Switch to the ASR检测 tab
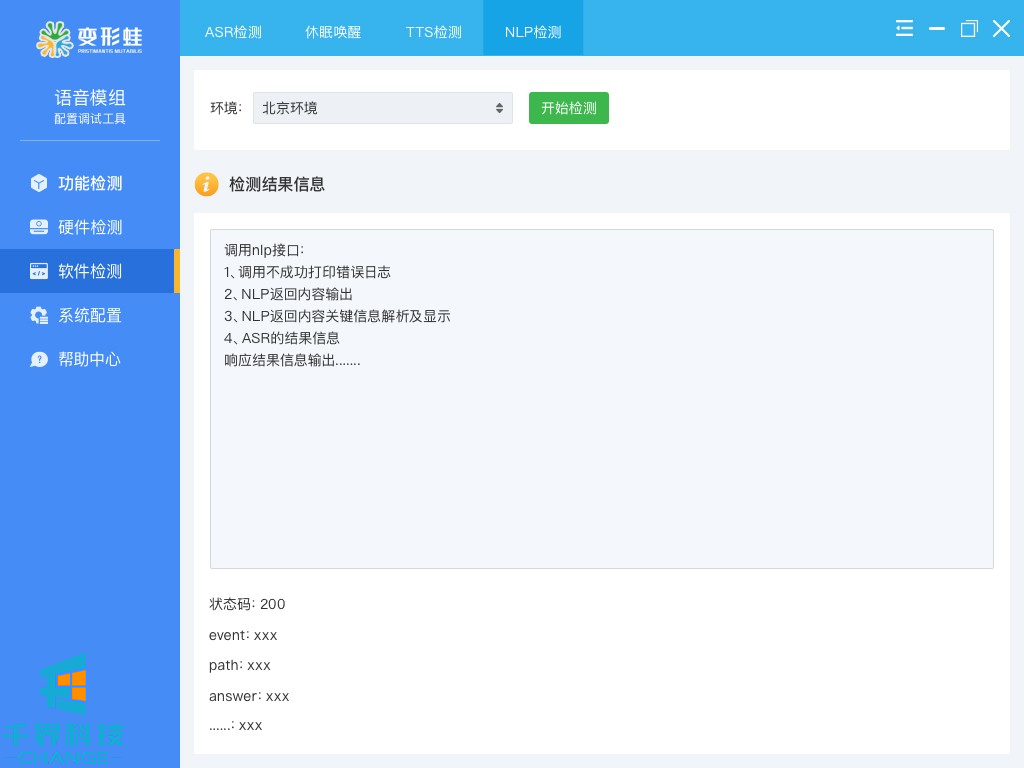Screen dimensions: 1024x768 (x=233, y=32)
